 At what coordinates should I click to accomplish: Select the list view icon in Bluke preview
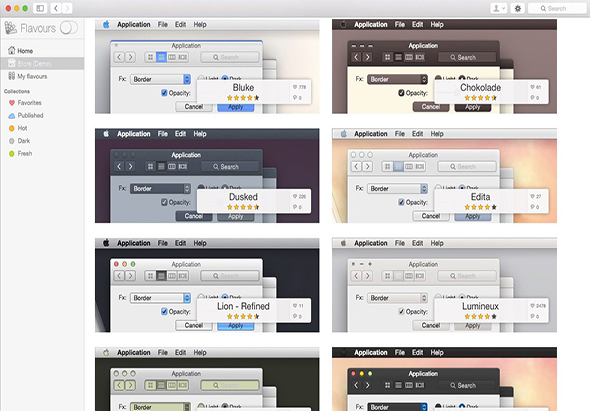161,57
